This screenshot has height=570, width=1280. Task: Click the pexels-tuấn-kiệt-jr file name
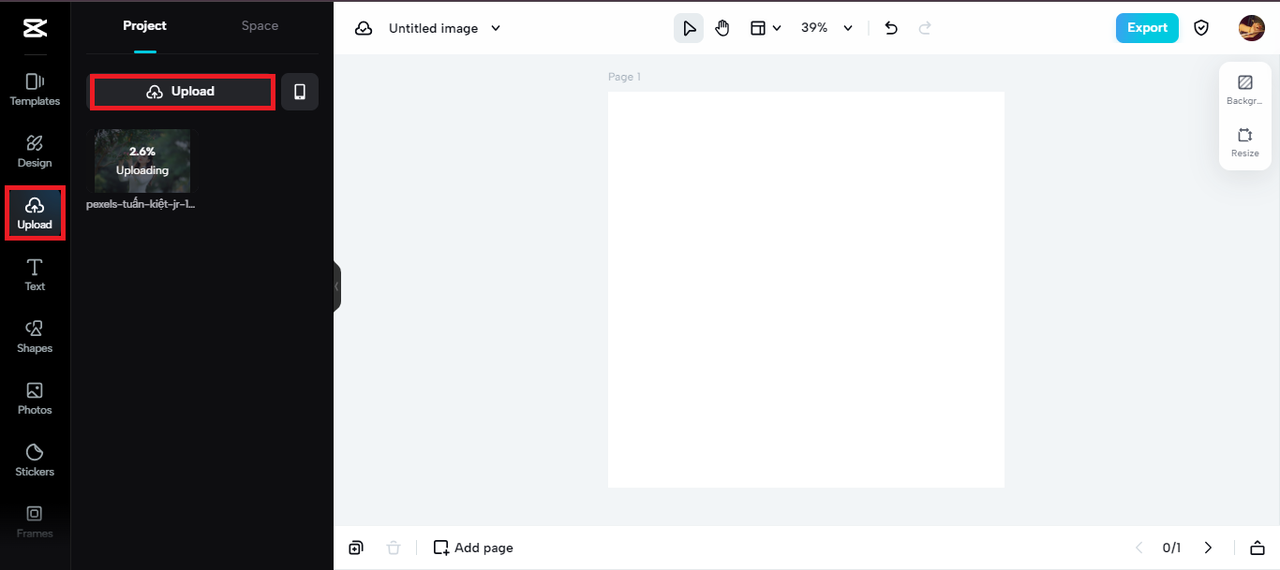[141, 204]
